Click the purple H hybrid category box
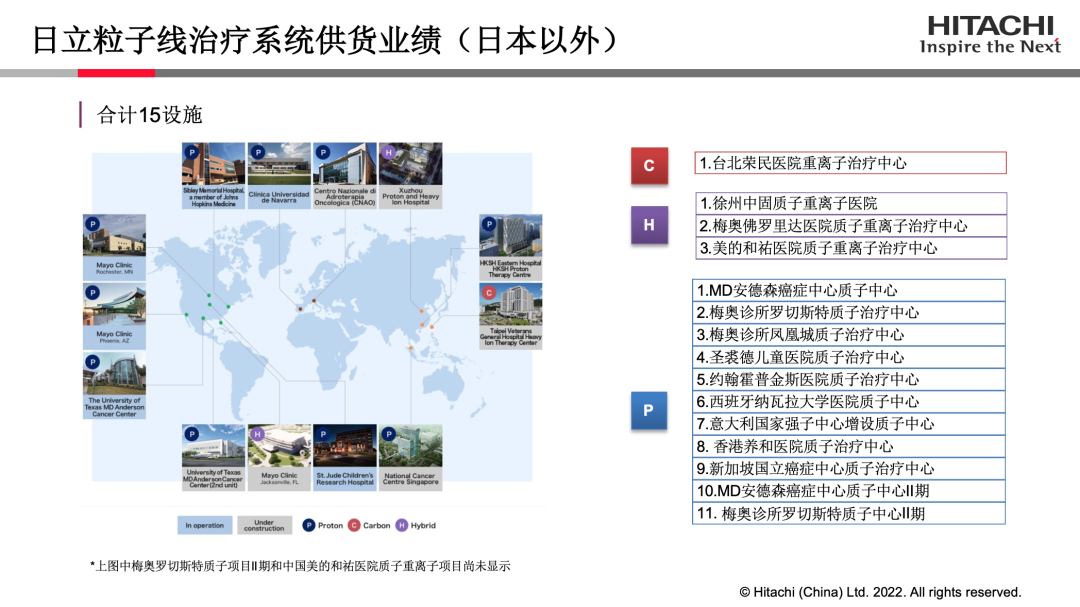Screen dimensions: 1080x607 [649, 225]
